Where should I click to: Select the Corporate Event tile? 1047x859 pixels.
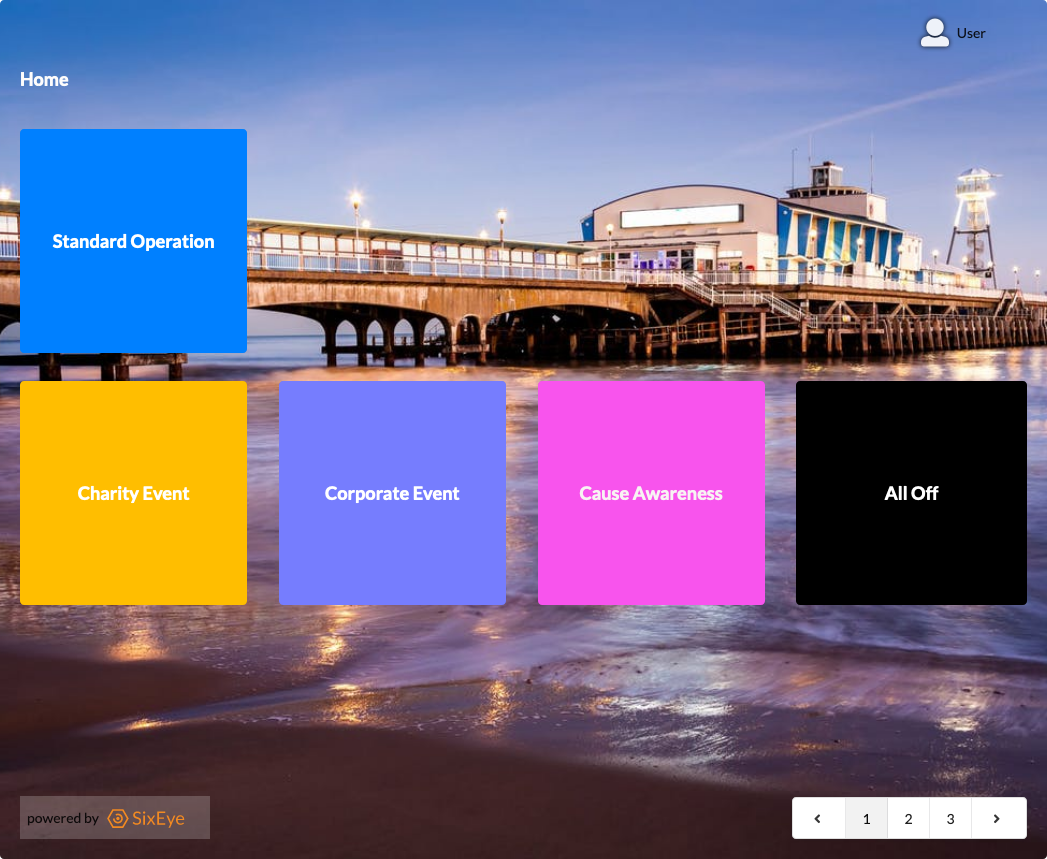[392, 493]
